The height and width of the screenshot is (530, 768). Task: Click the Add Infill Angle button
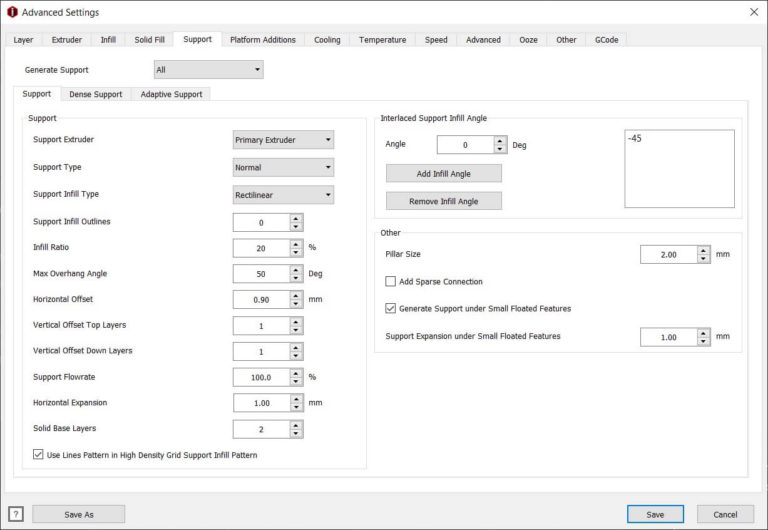click(444, 174)
